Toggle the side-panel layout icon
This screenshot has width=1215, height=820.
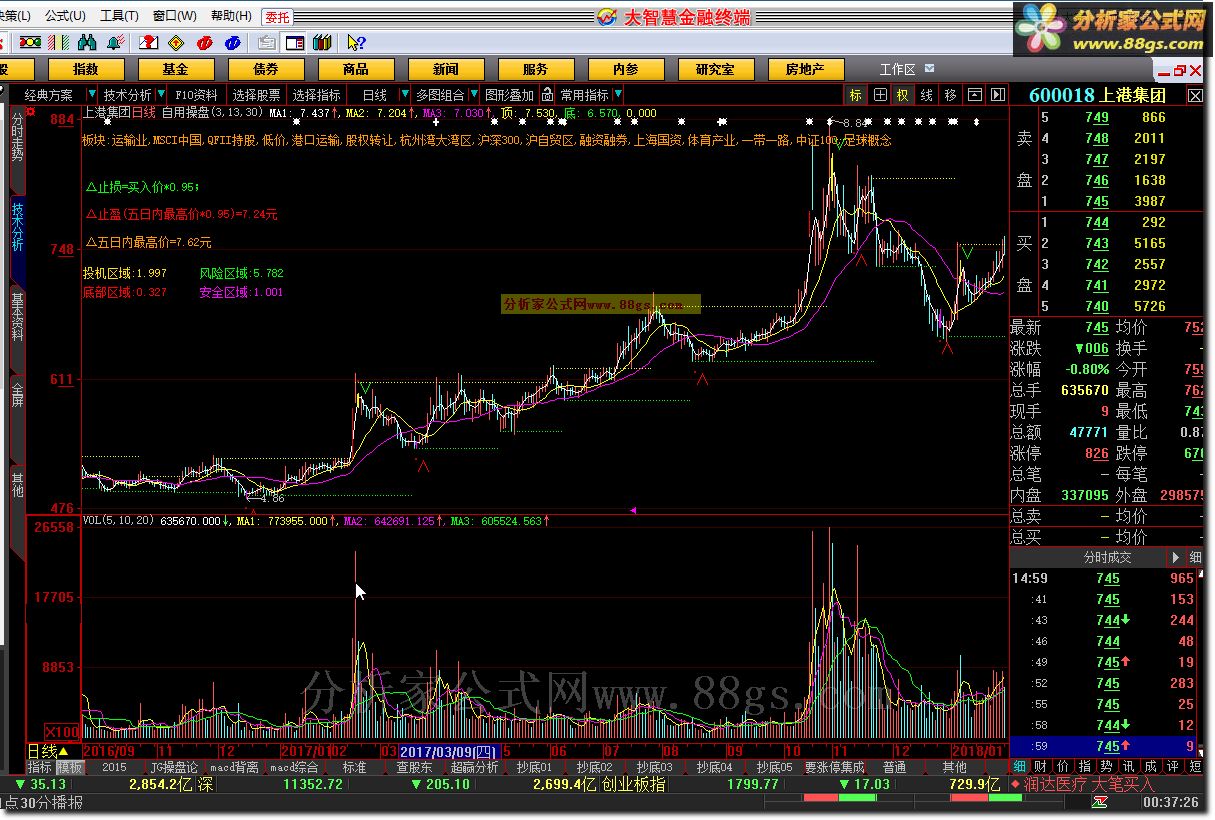click(x=294, y=42)
